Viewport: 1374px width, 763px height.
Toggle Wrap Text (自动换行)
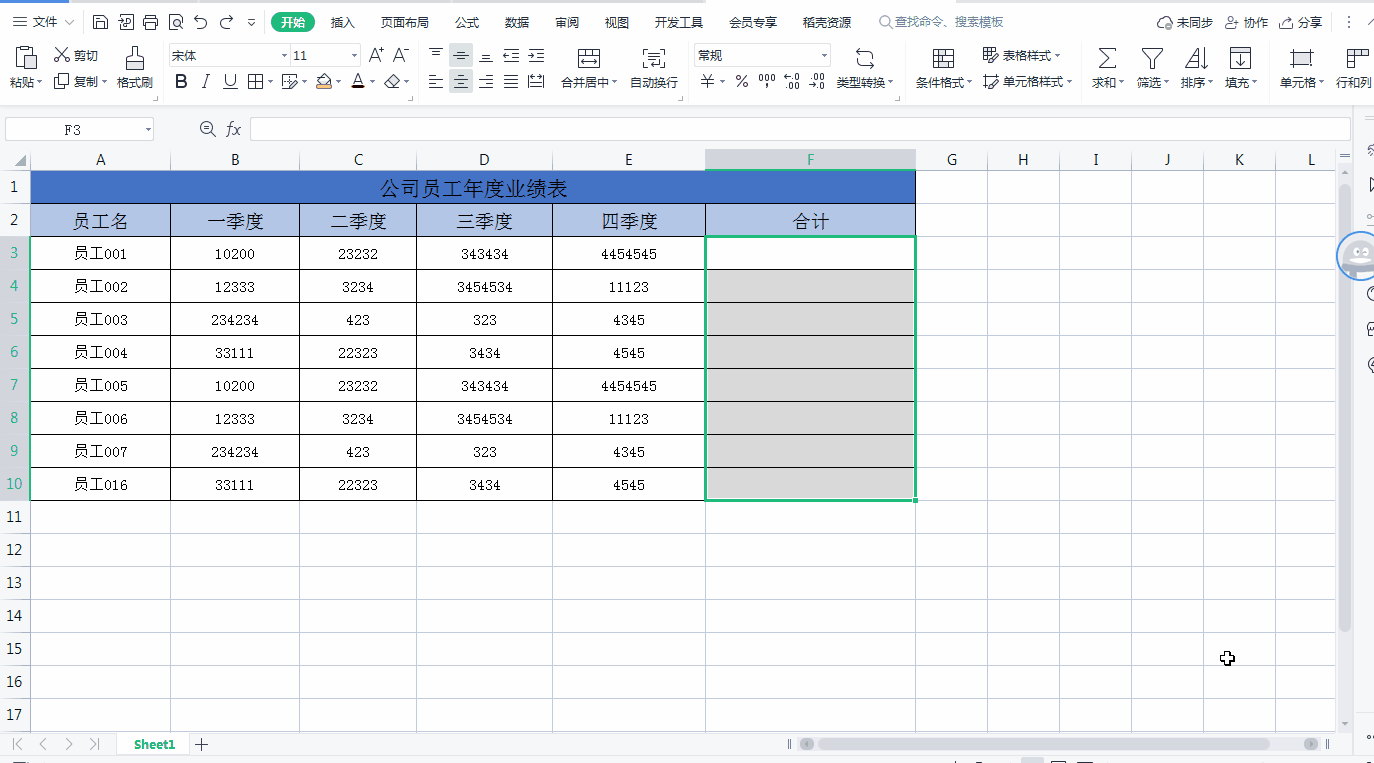pyautogui.click(x=654, y=68)
